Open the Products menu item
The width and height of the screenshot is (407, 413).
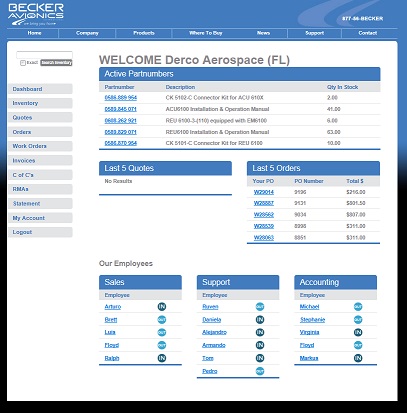pos(144,33)
